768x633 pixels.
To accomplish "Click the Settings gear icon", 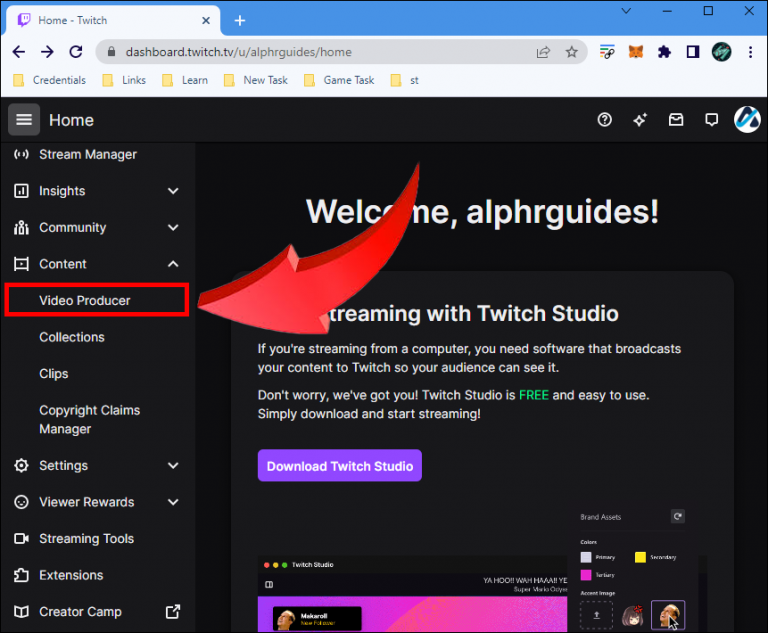I will point(21,465).
